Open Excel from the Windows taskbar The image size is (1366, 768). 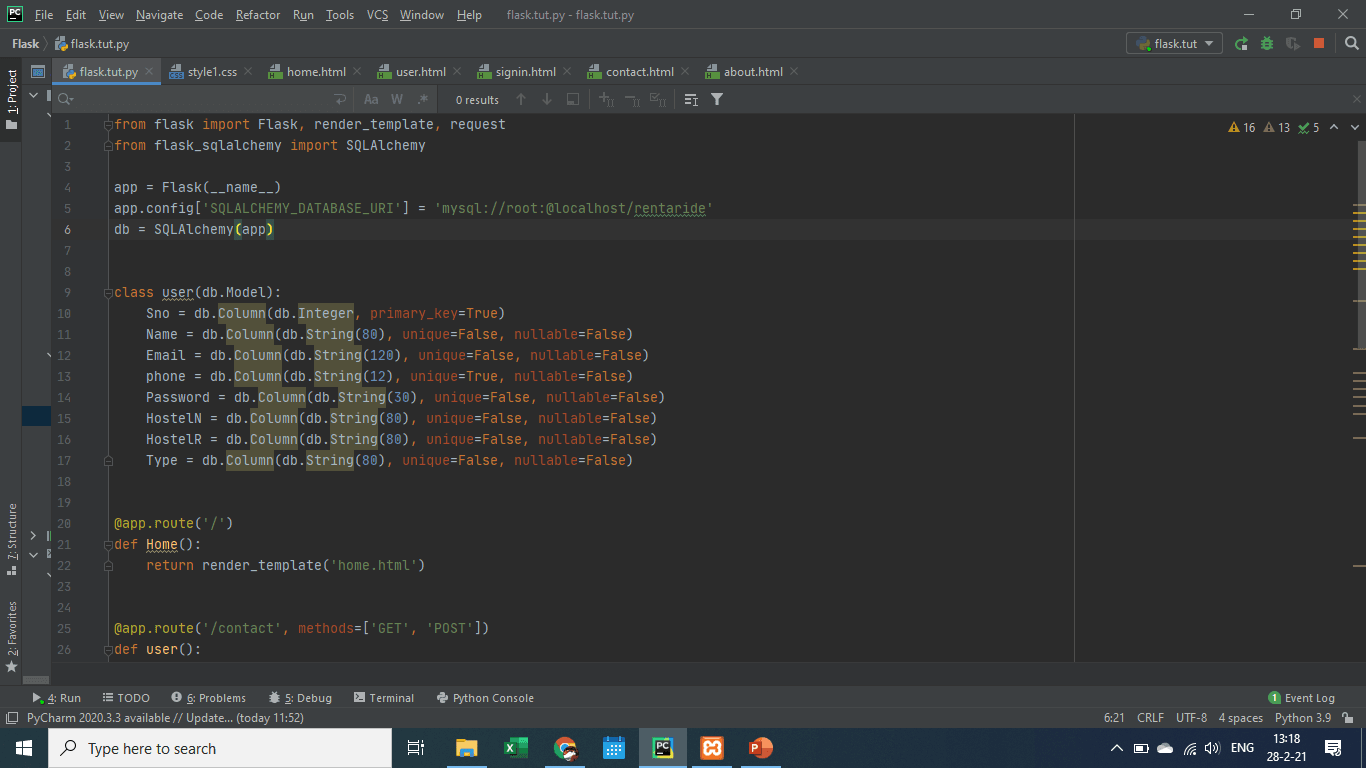coord(515,748)
